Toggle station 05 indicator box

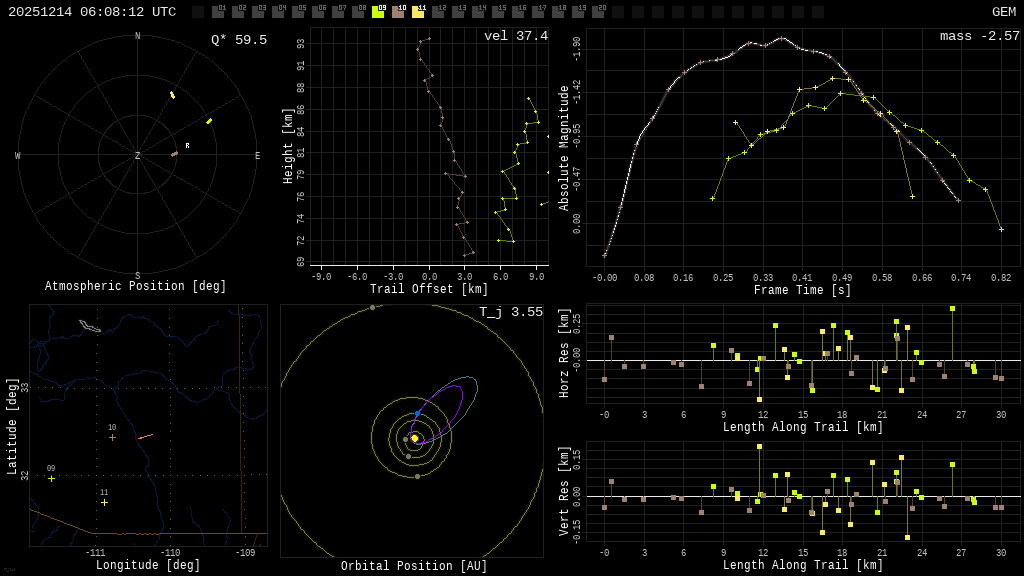pyautogui.click(x=298, y=12)
